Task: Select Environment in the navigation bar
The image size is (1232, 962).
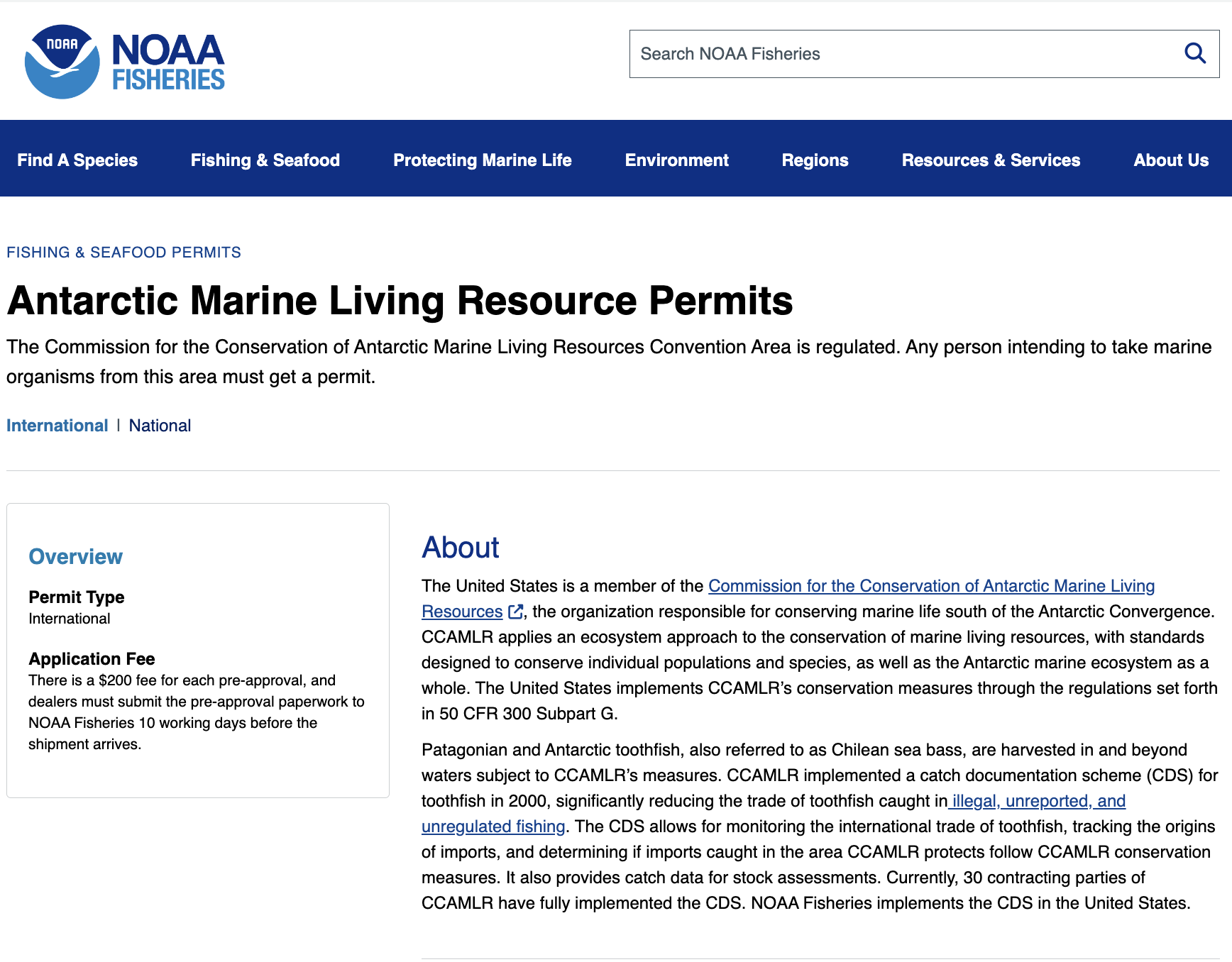Action: (x=676, y=160)
